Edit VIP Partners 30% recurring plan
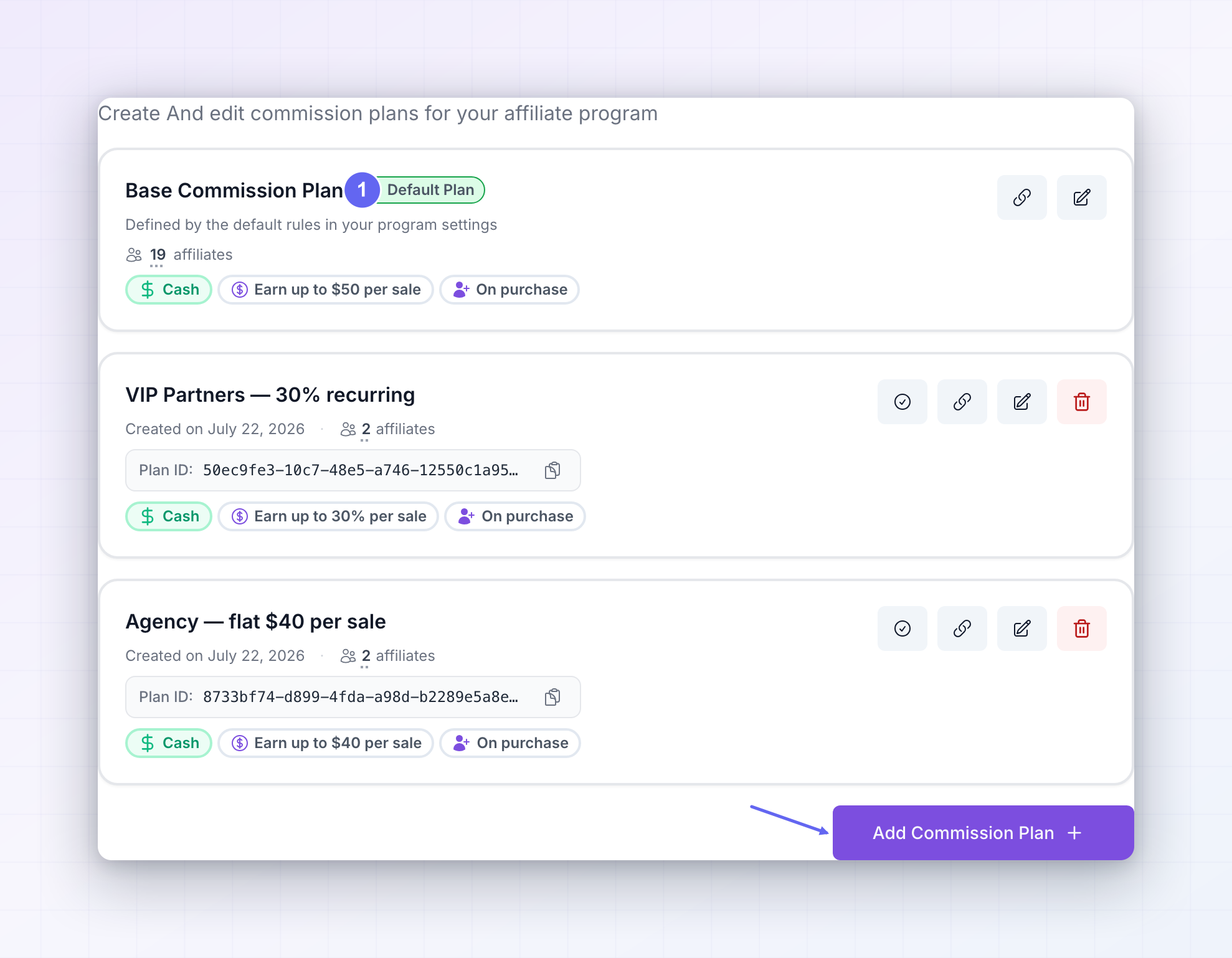 [1021, 402]
